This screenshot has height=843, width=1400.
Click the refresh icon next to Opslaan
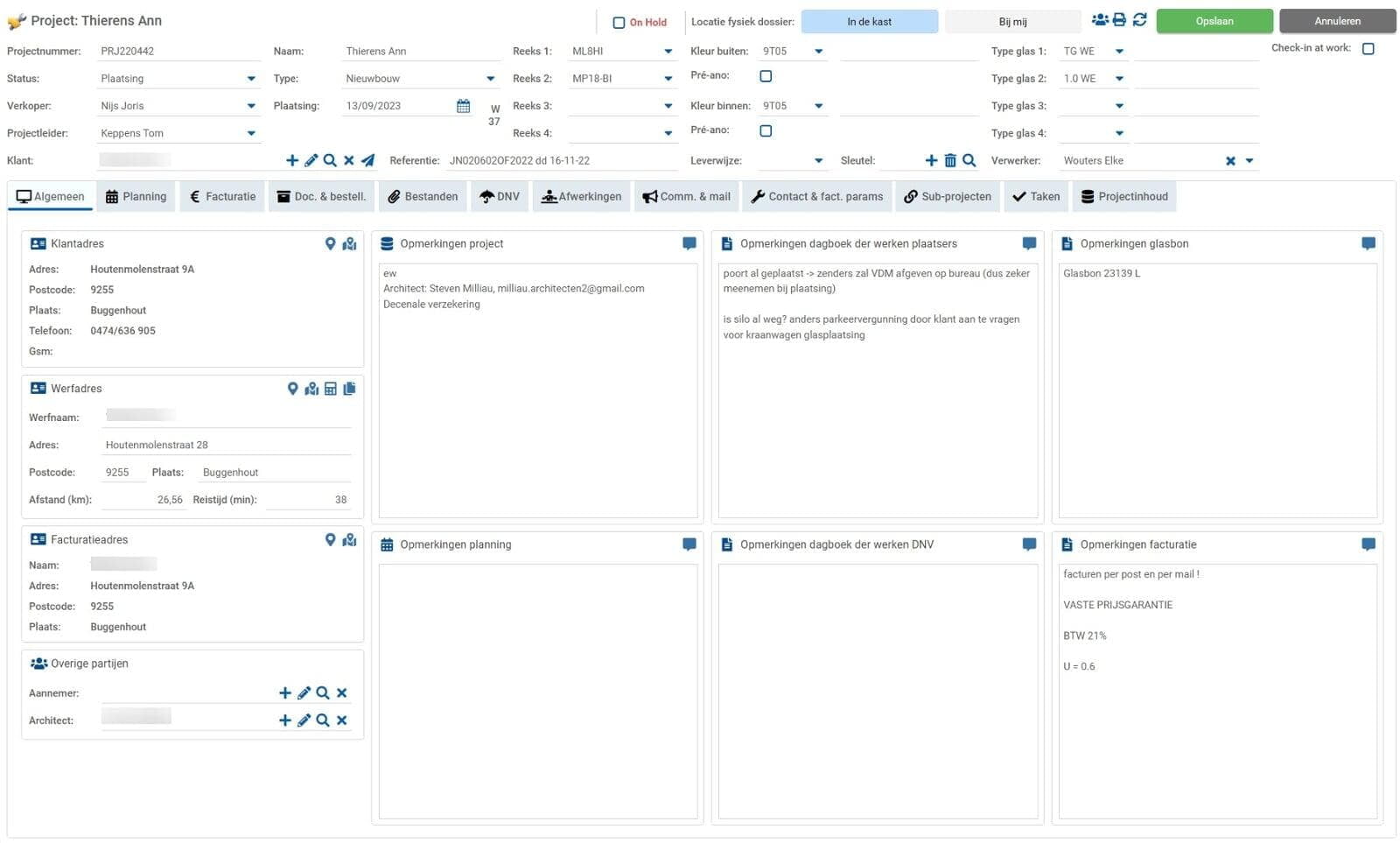point(1139,19)
